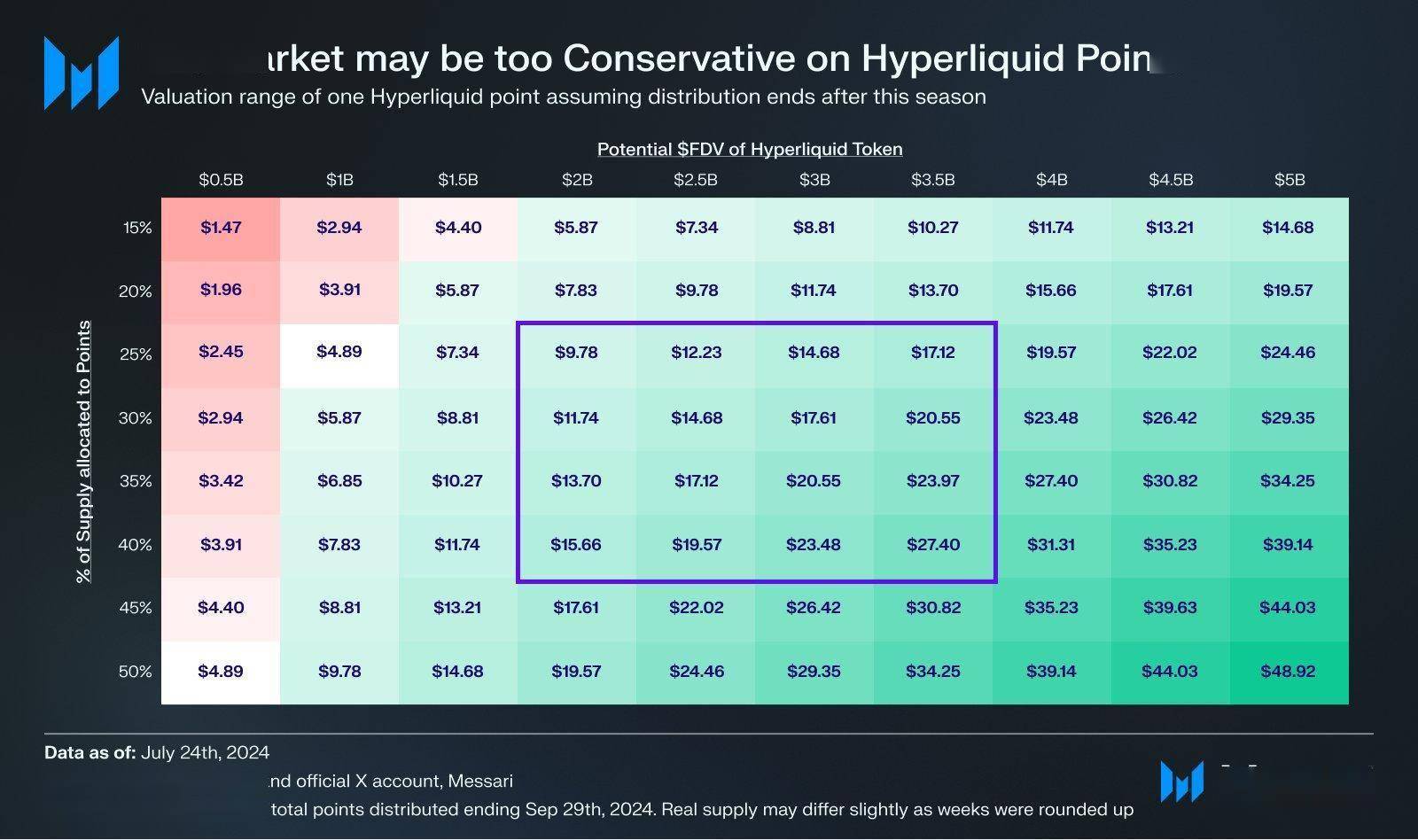Viewport: 1418px width, 840px height.
Task: Select the $2.5B column header
Action: tap(696, 180)
